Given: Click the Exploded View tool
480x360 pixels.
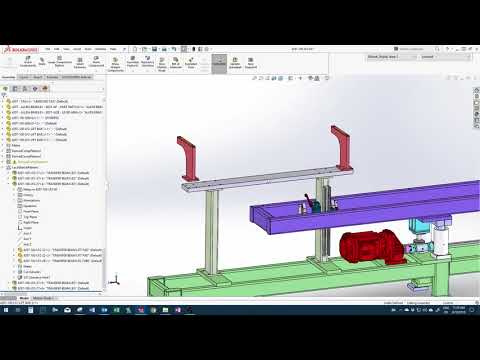Looking at the screenshot, I should tap(191, 63).
